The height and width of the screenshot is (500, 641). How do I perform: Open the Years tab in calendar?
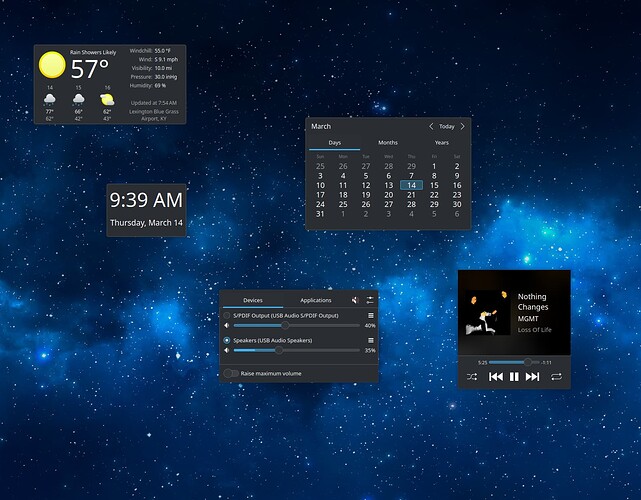(442, 143)
